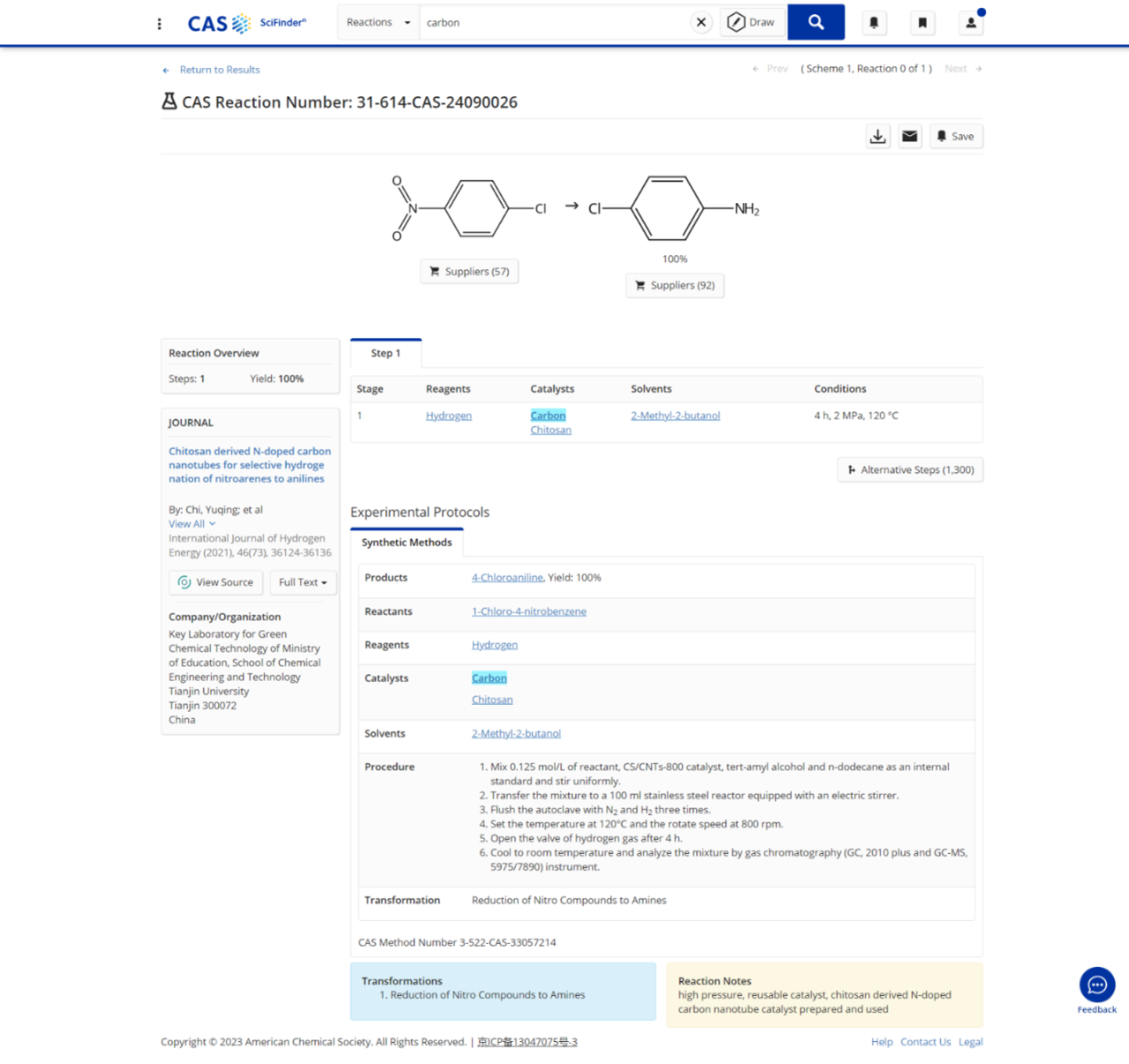Screen dimensions: 1129x1064
Task: Open the Feedback chat bubble
Action: [x=1096, y=985]
